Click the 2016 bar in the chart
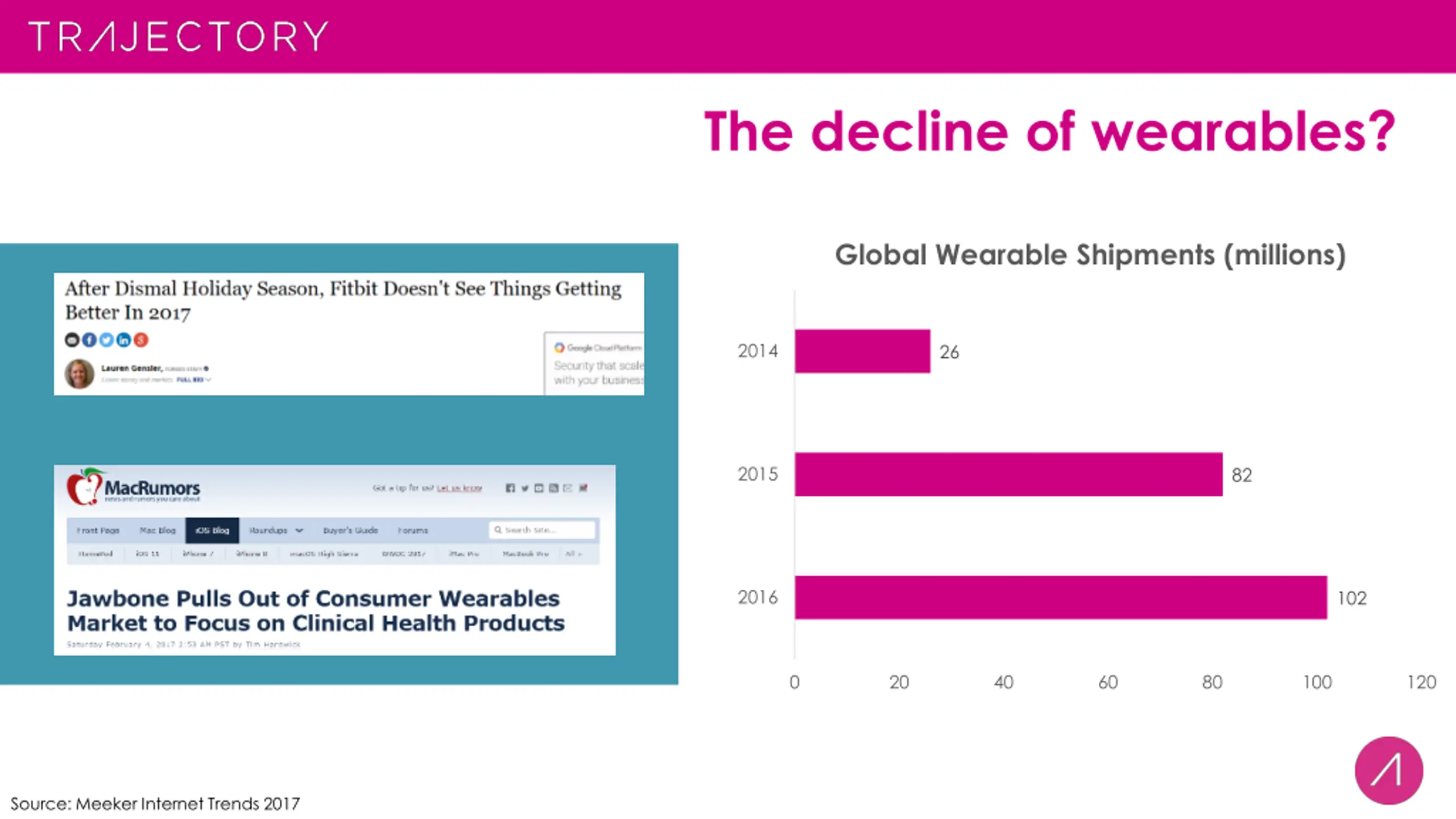Screen dimensions: 1456x819 point(1061,597)
